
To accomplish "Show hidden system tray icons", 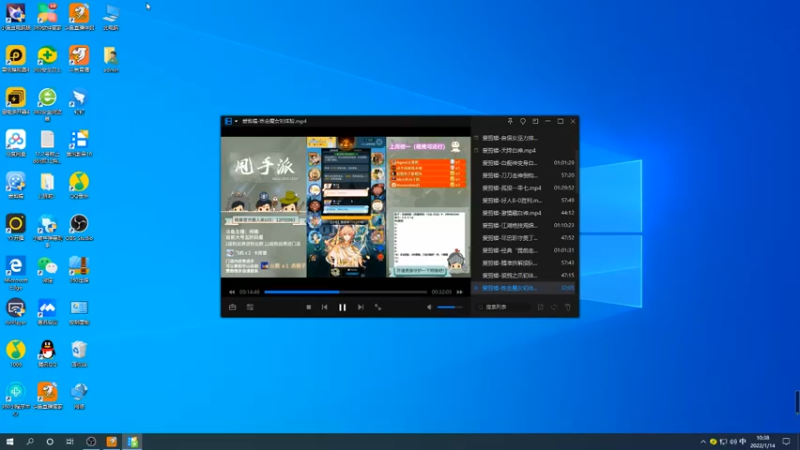I will tap(703, 442).
